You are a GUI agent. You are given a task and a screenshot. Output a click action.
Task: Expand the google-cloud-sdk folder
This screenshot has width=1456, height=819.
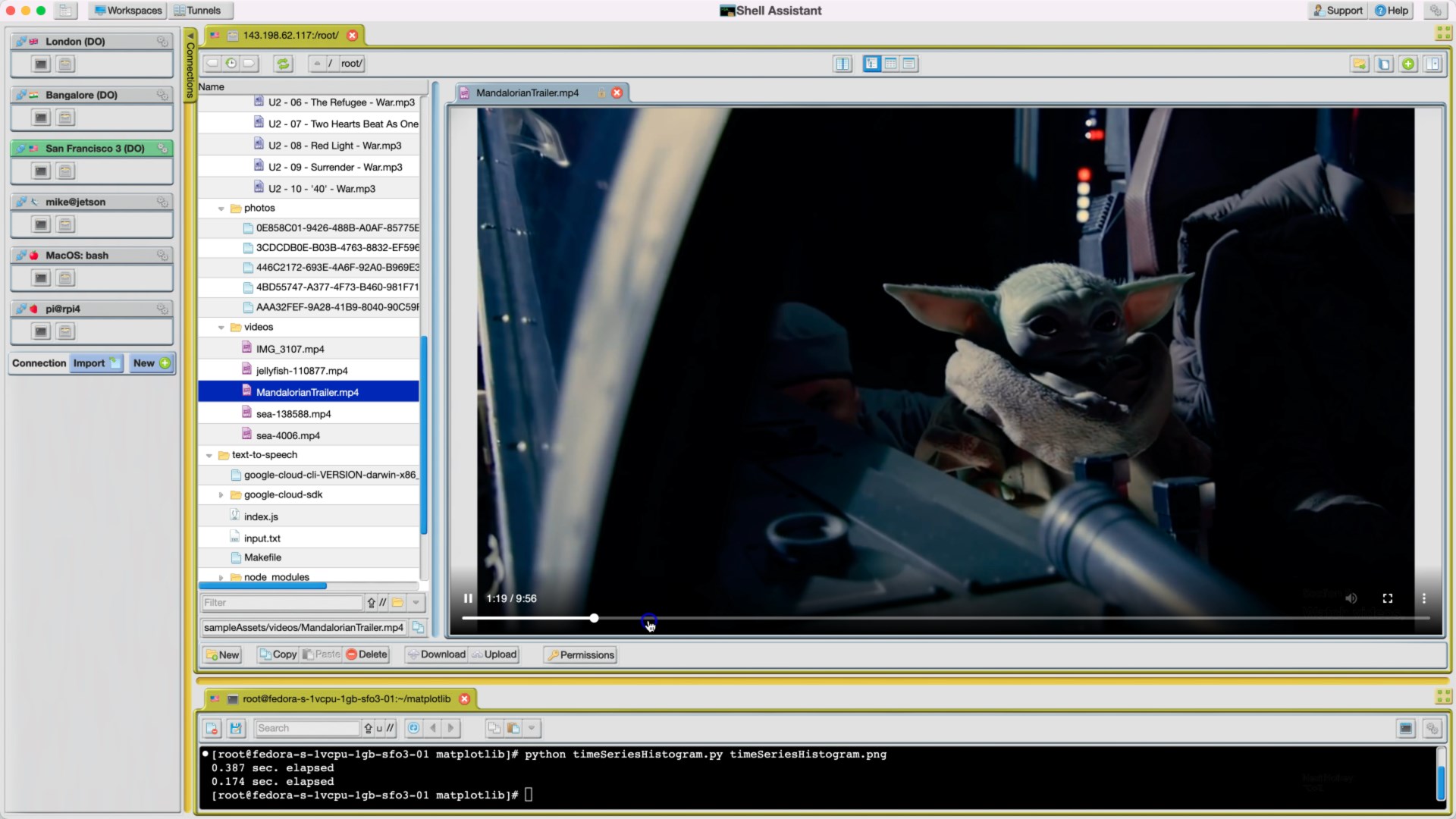pos(221,495)
